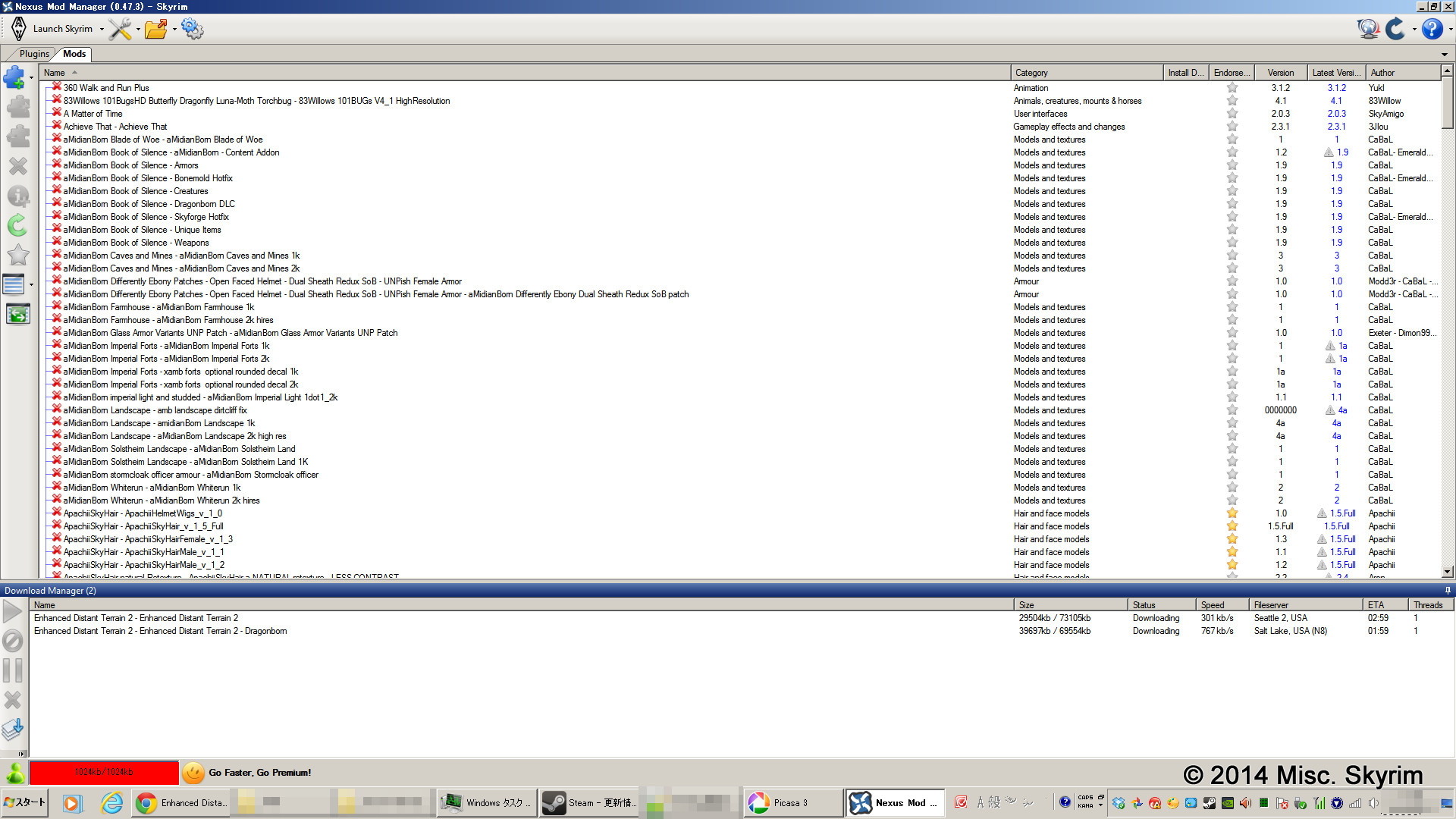Resume download play button in Download Manager
This screenshot has width=1456, height=819.
tap(13, 611)
